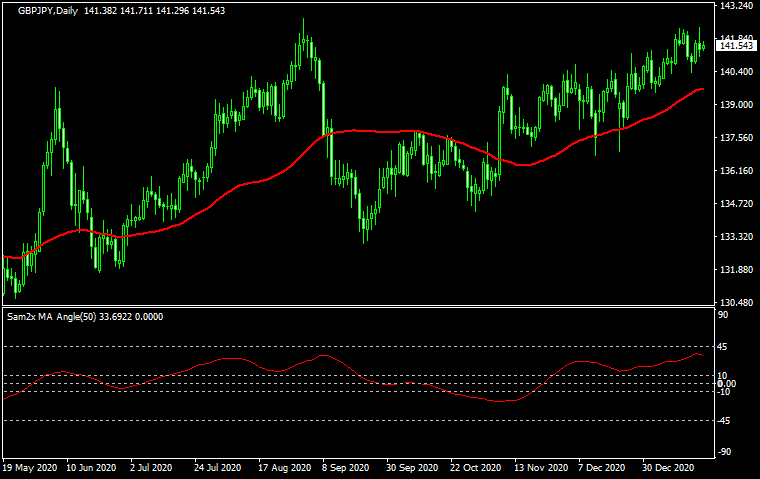Click the 0.00 indicator scale label
Image resolution: width=760 pixels, height=479 pixels.
pos(727,384)
